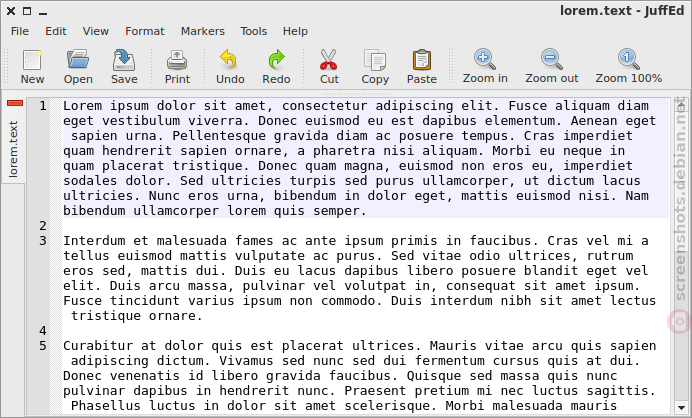Undo the last change
692x418 pixels.
tap(229, 60)
